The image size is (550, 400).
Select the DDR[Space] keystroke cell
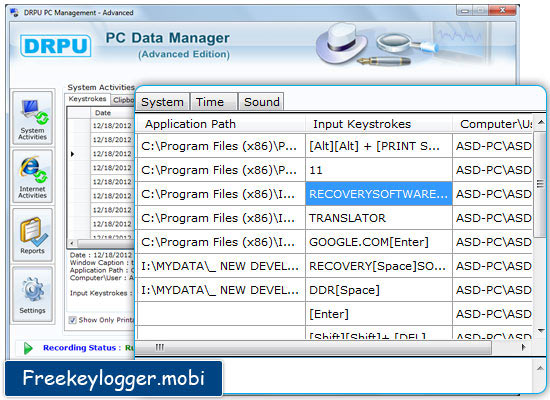(379, 290)
